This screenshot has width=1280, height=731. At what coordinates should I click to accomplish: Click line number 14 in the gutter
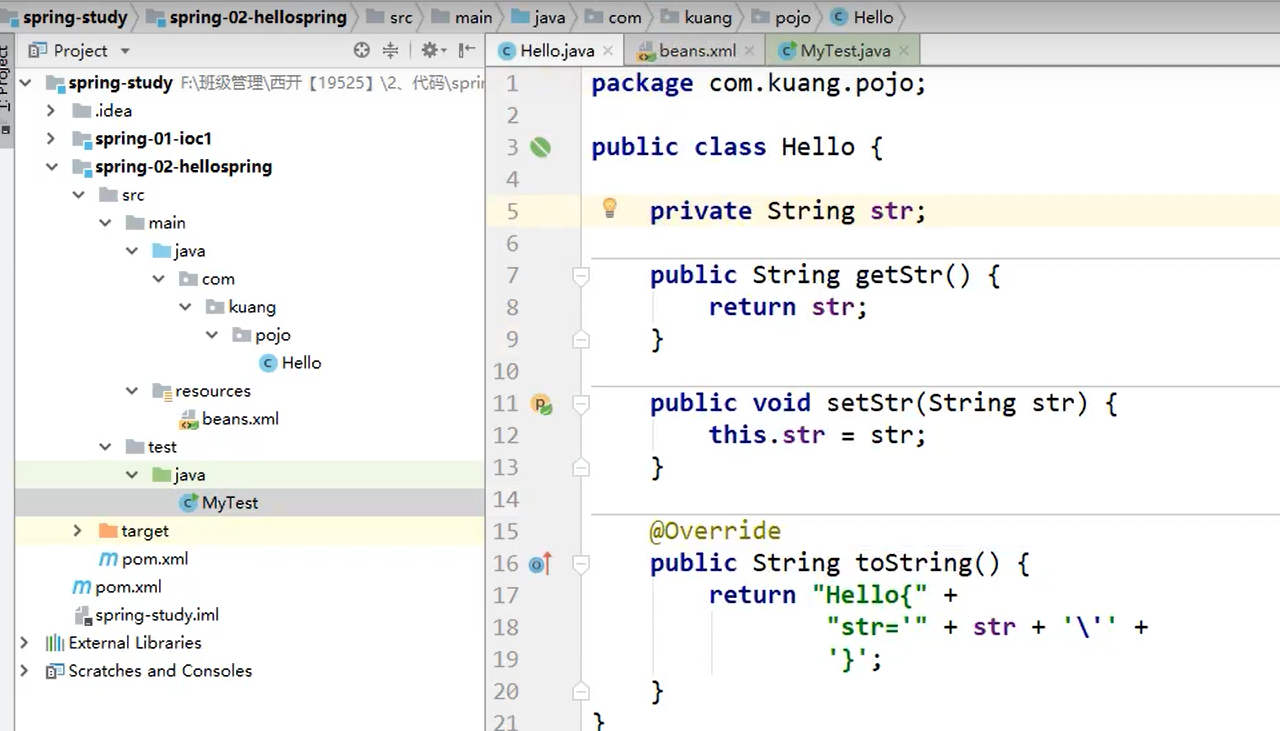(506, 500)
